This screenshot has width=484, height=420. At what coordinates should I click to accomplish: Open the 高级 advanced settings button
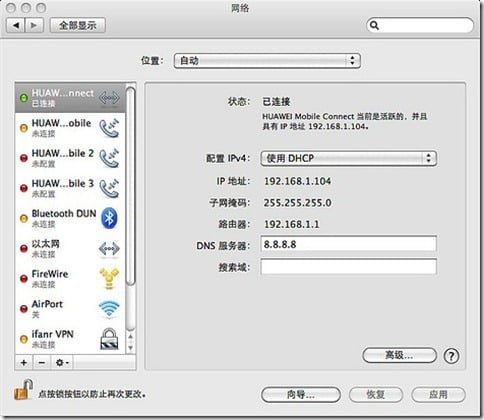(x=399, y=355)
